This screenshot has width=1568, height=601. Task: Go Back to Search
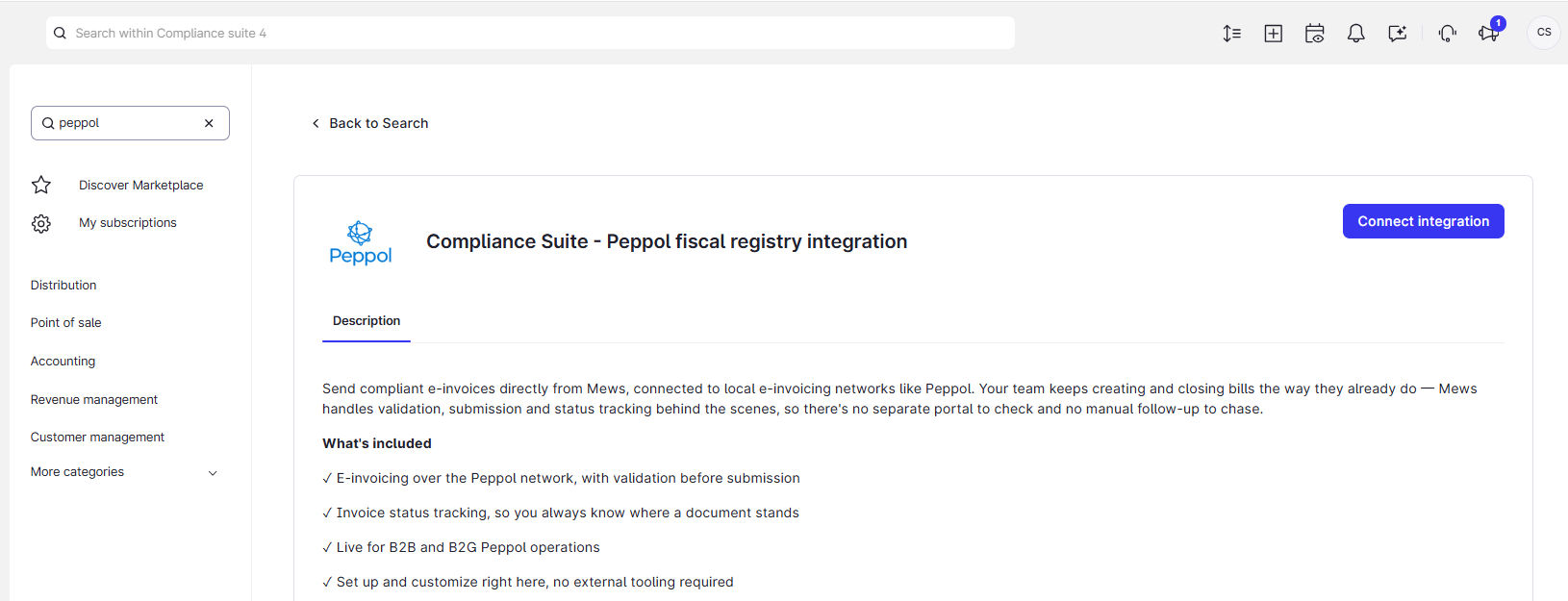[370, 123]
